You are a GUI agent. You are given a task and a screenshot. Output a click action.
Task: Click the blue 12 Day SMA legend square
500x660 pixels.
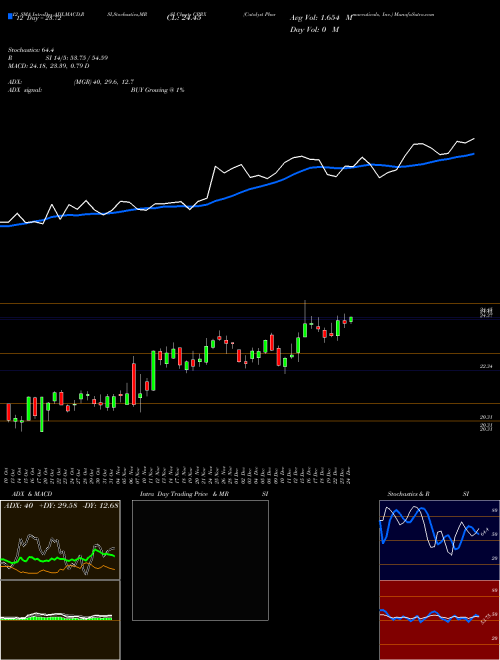coord(10,17)
